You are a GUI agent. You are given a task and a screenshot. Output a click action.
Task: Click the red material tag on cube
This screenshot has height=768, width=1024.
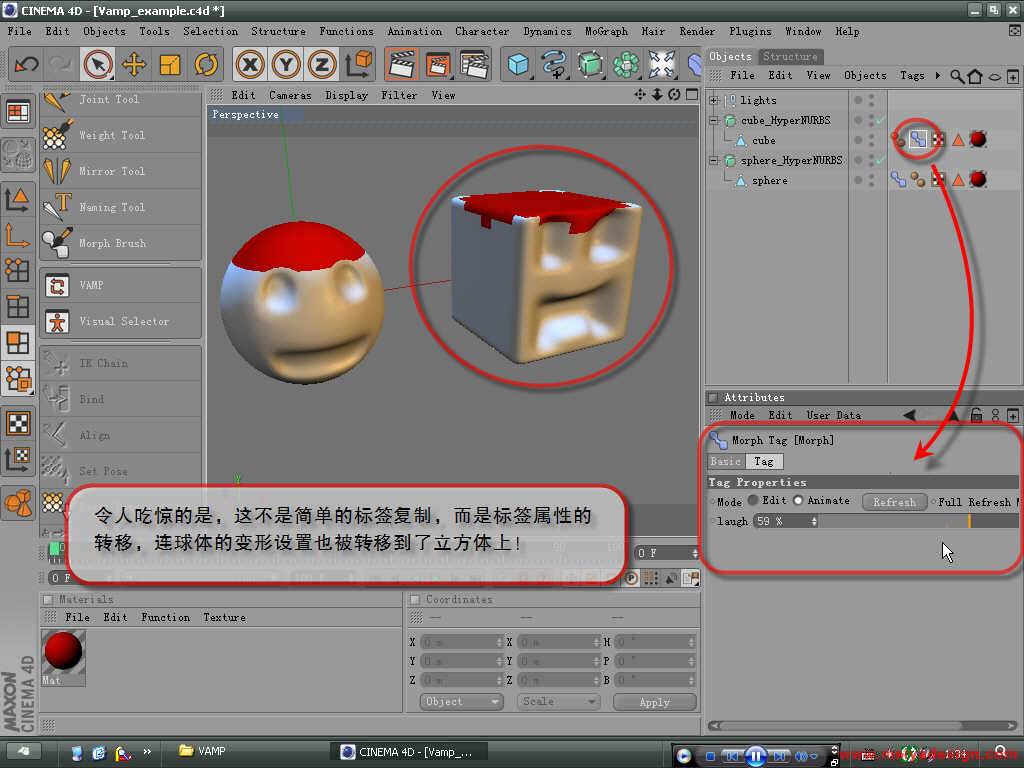(978, 139)
